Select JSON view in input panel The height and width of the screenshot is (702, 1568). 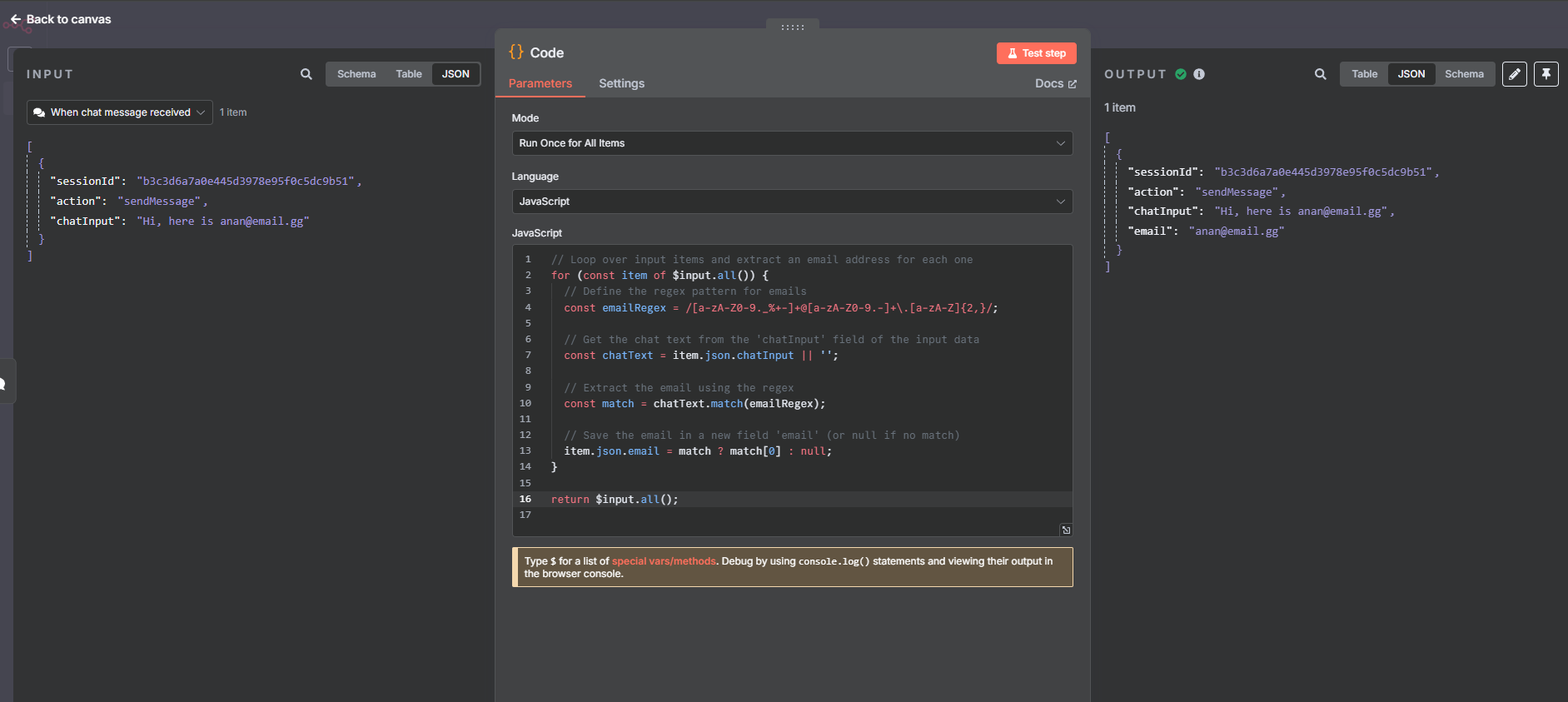(455, 74)
